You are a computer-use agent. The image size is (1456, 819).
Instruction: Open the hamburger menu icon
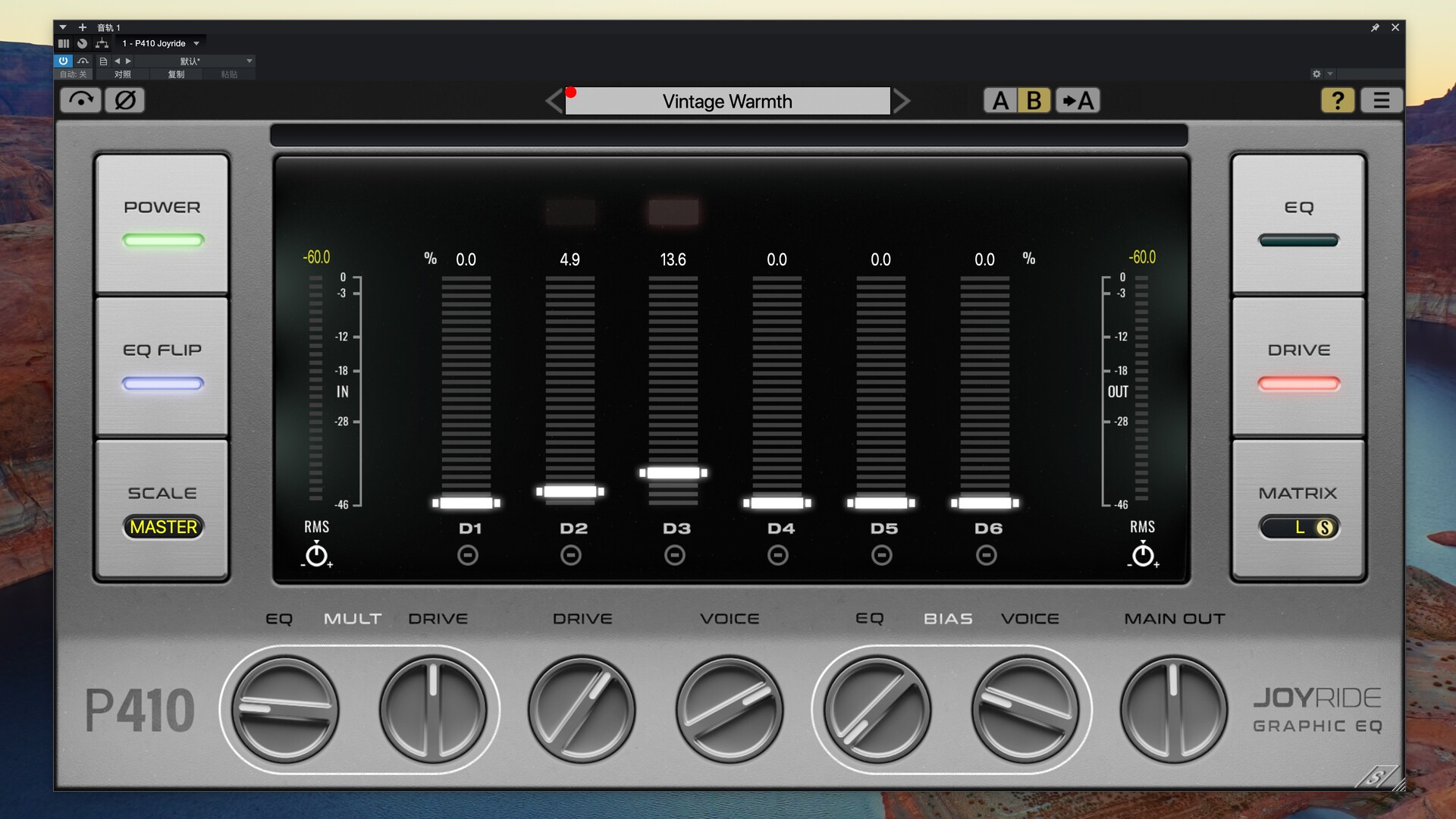1381,100
